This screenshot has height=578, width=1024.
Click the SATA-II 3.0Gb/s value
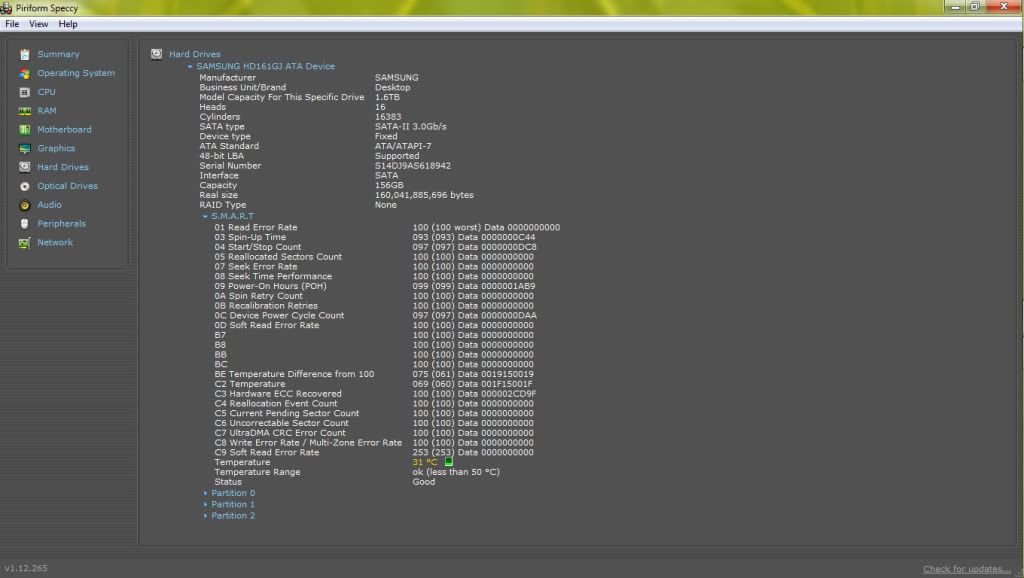click(x=411, y=127)
